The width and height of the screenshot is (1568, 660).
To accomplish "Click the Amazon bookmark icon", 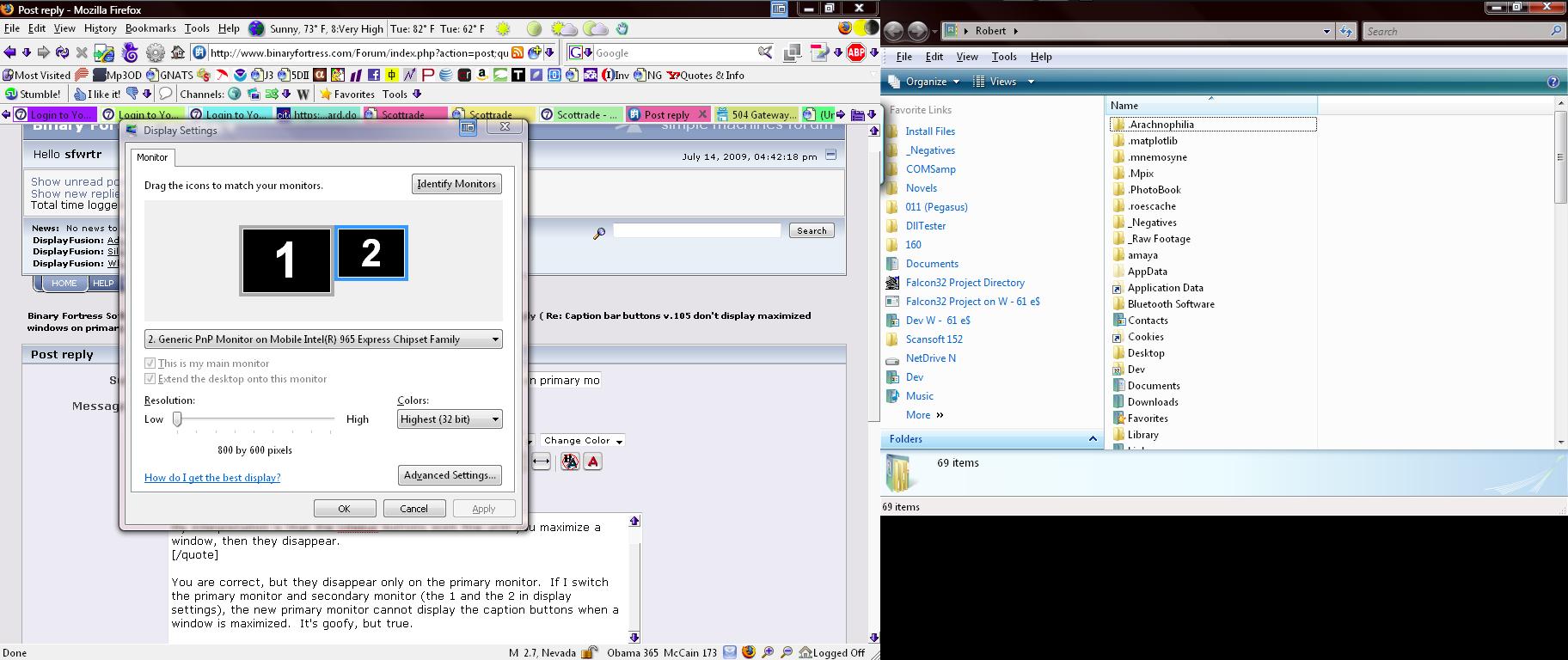I will pos(481,76).
